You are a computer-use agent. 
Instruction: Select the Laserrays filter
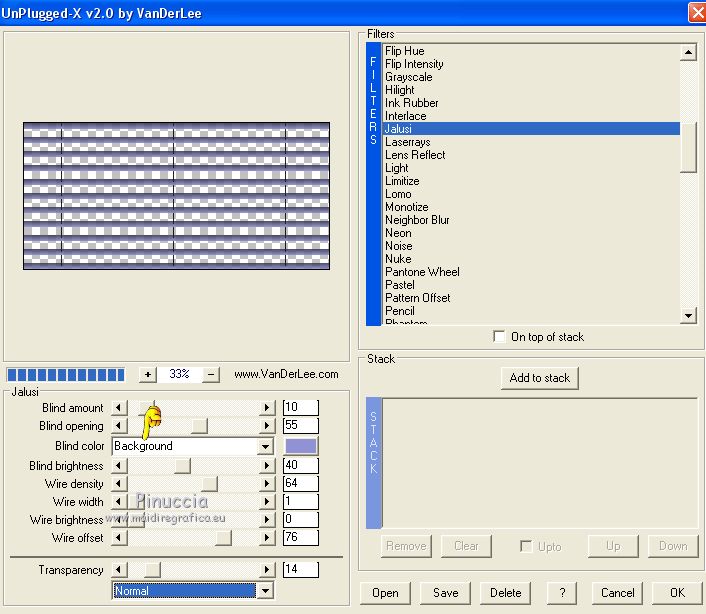[x=531, y=142]
